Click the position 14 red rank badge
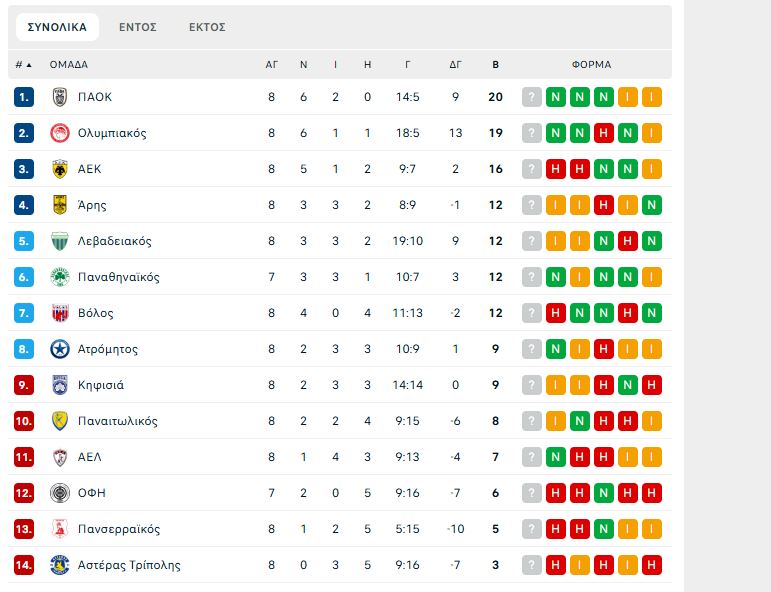 24,565
